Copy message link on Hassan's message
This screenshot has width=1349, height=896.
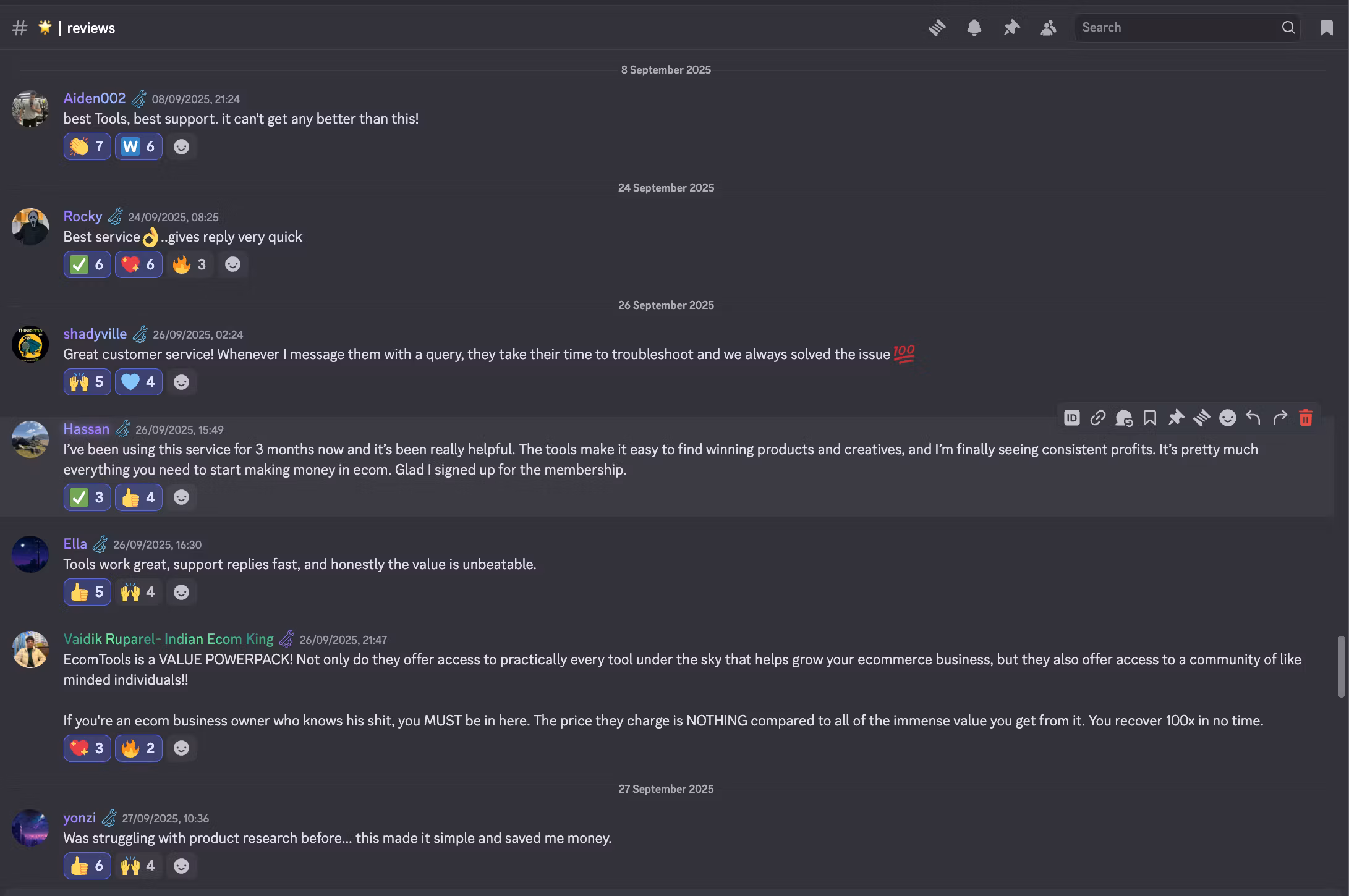tap(1097, 418)
